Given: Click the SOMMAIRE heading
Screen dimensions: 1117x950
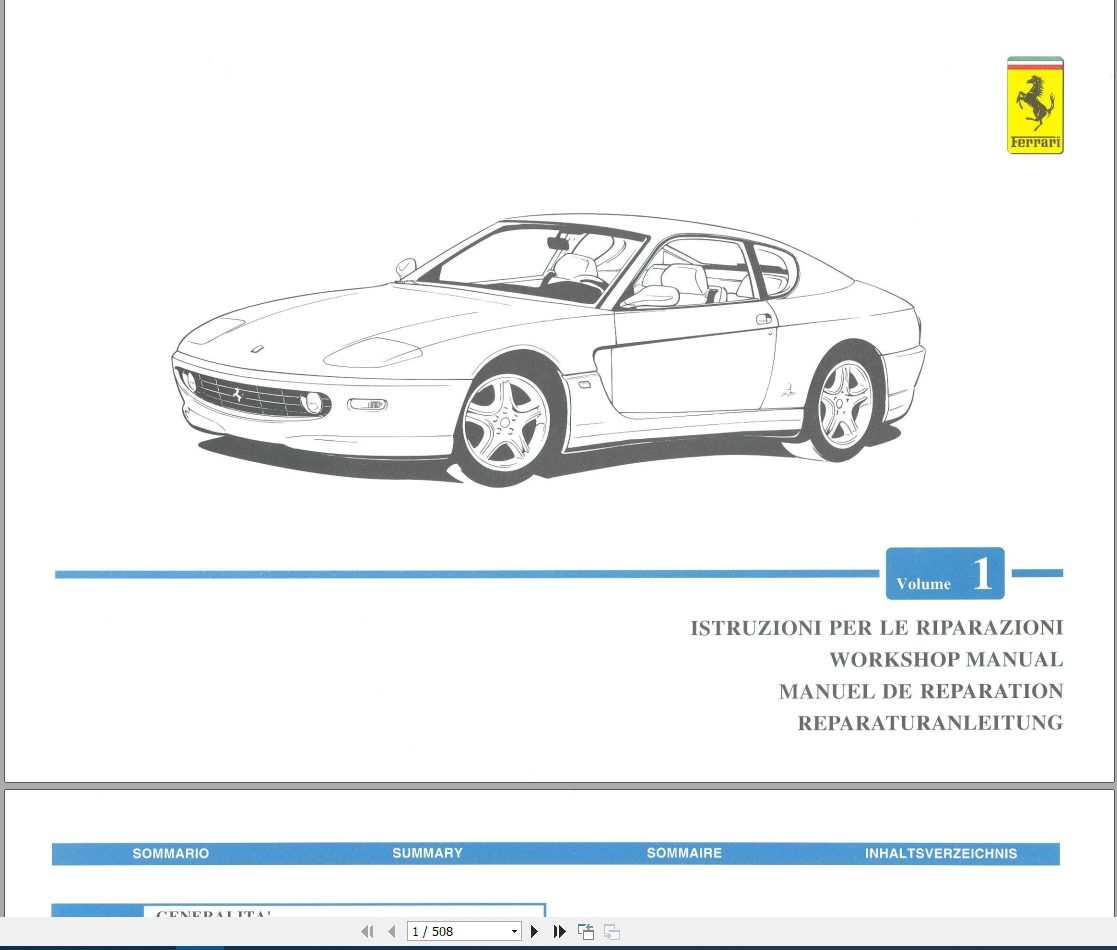Looking at the screenshot, I should 684,853.
